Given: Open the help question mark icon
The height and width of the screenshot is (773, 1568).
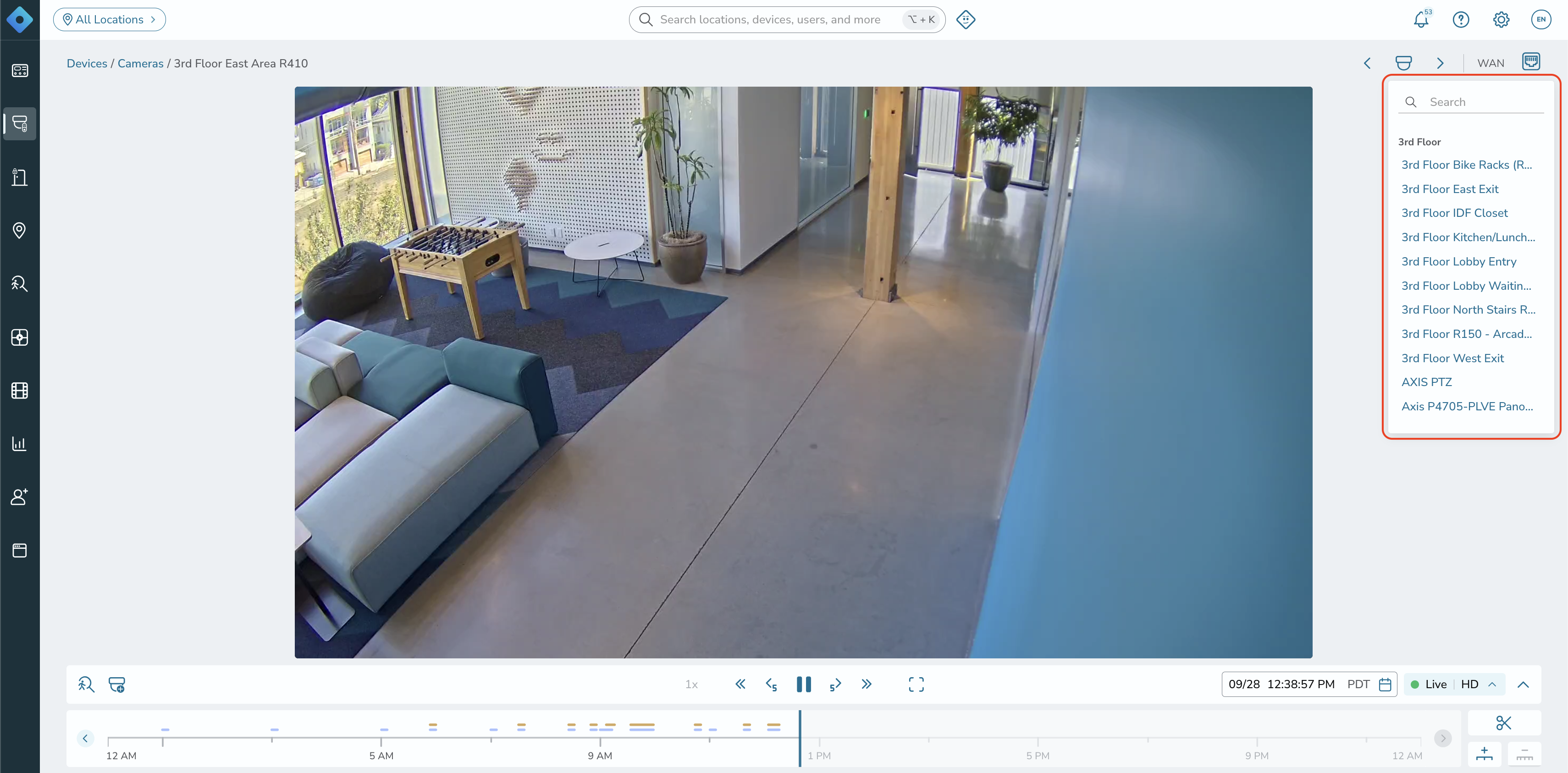Looking at the screenshot, I should (x=1461, y=19).
